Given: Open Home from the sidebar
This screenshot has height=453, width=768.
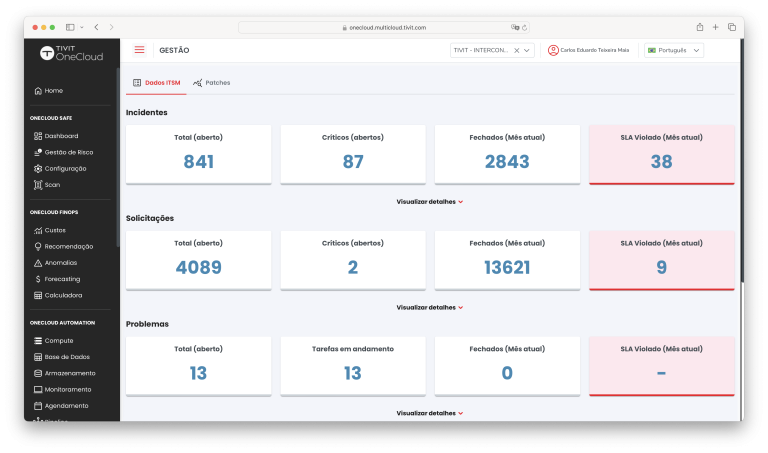Looking at the screenshot, I should [53, 90].
